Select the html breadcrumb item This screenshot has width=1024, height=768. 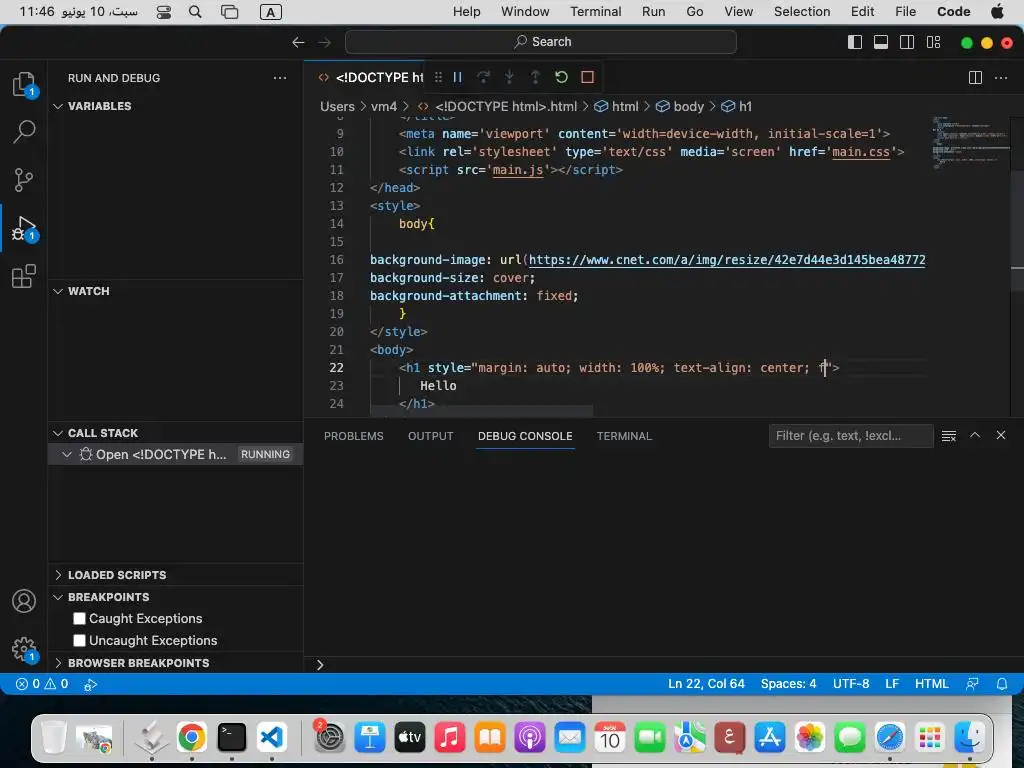[x=616, y=106]
